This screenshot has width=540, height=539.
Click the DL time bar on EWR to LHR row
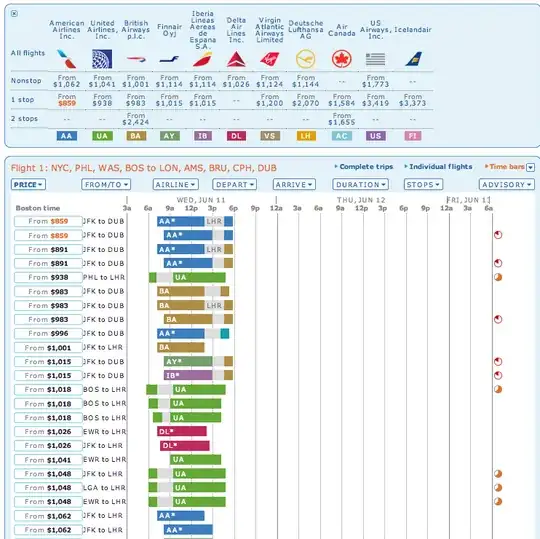(181, 431)
